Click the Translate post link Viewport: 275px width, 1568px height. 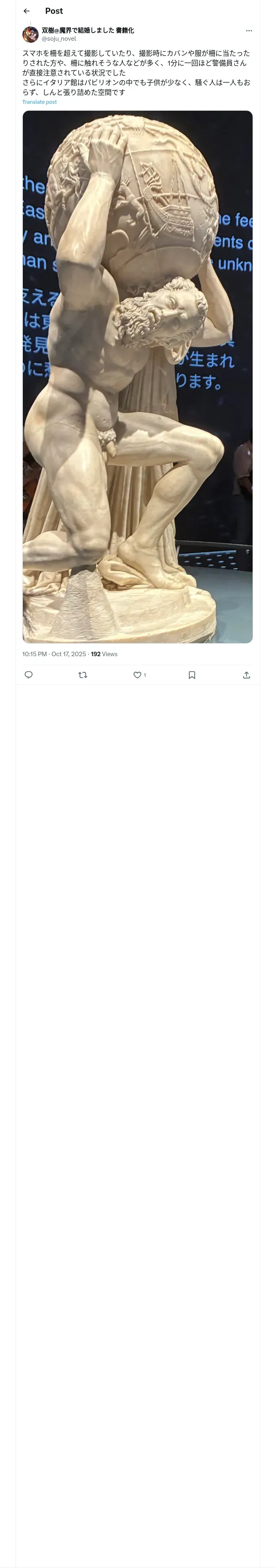(x=40, y=102)
